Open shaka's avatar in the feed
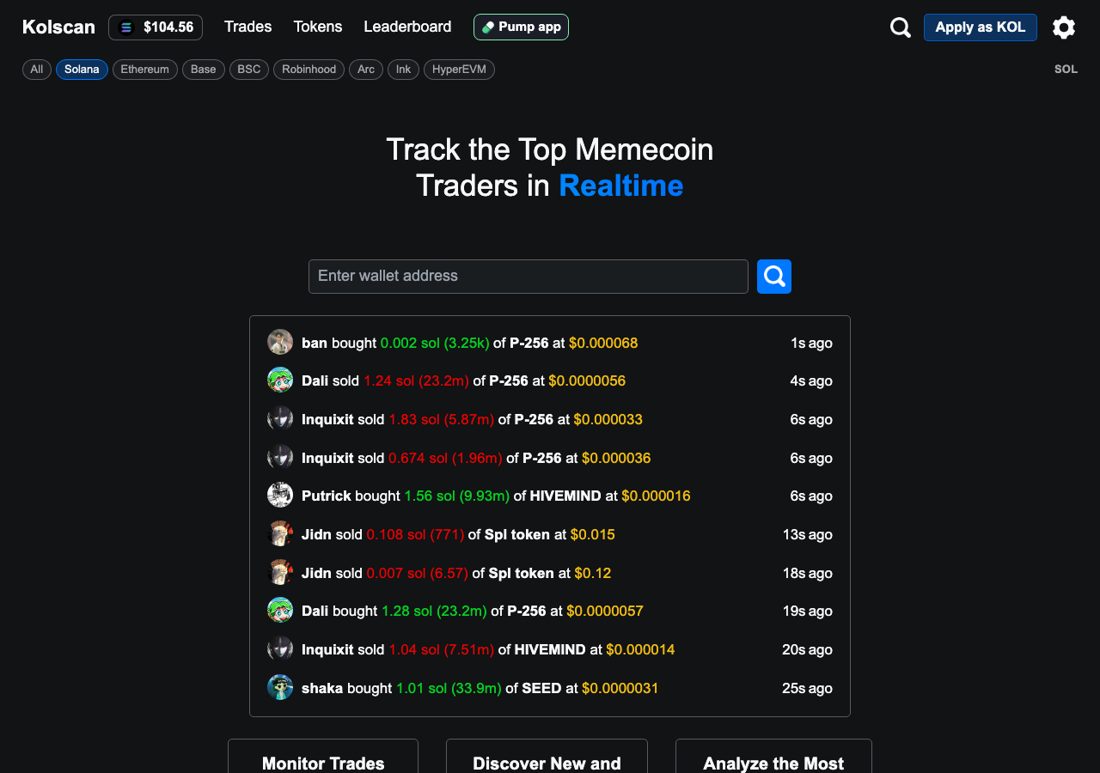1100x773 pixels. coord(280,687)
